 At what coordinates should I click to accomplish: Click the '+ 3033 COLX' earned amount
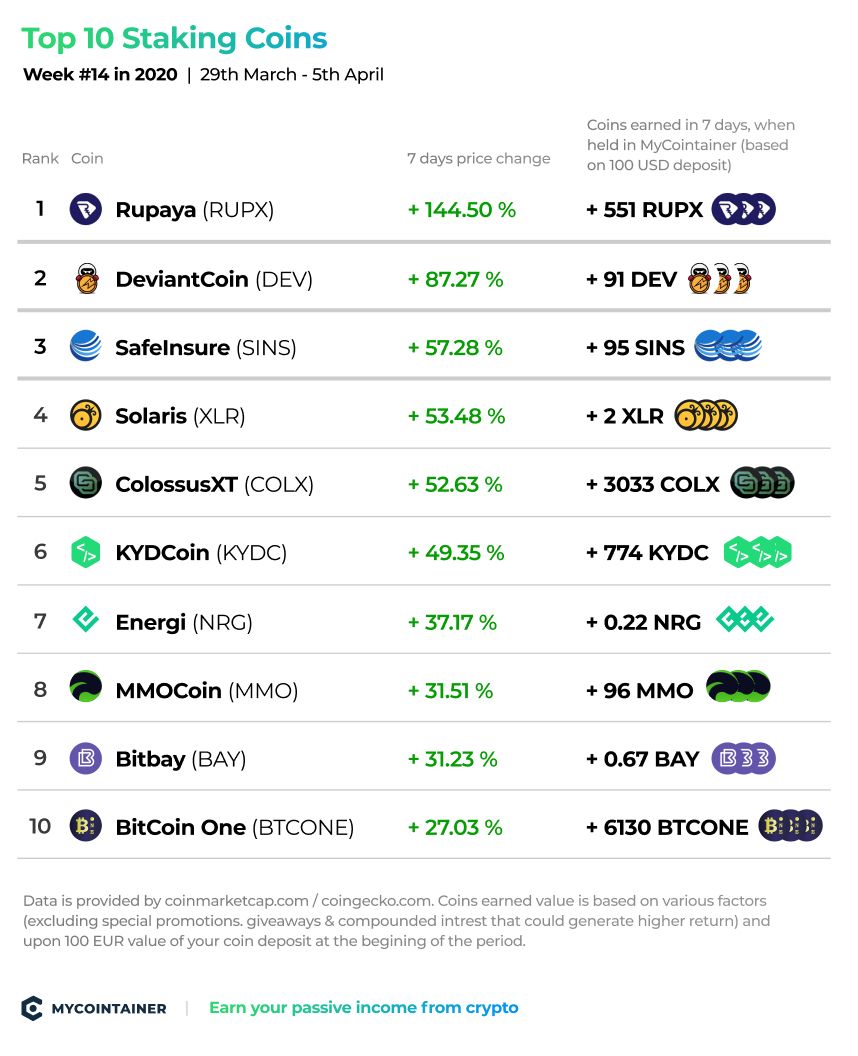click(x=653, y=484)
